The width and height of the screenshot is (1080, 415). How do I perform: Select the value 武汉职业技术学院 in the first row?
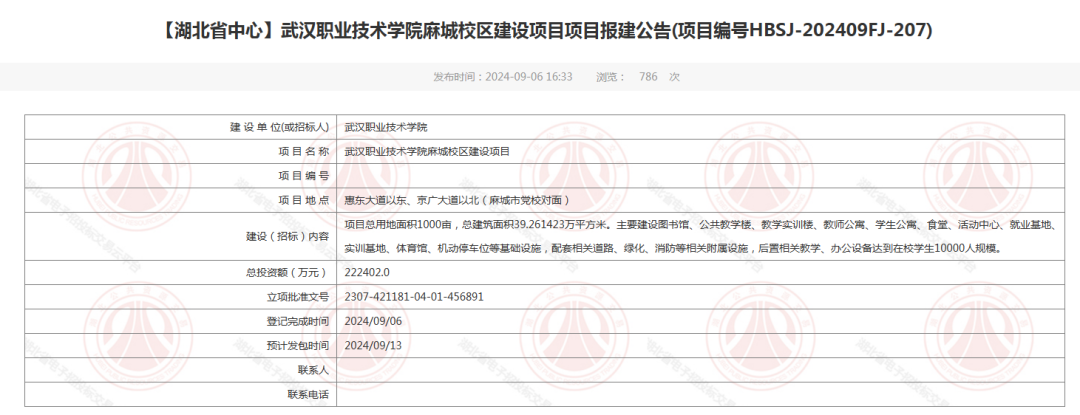(x=386, y=127)
